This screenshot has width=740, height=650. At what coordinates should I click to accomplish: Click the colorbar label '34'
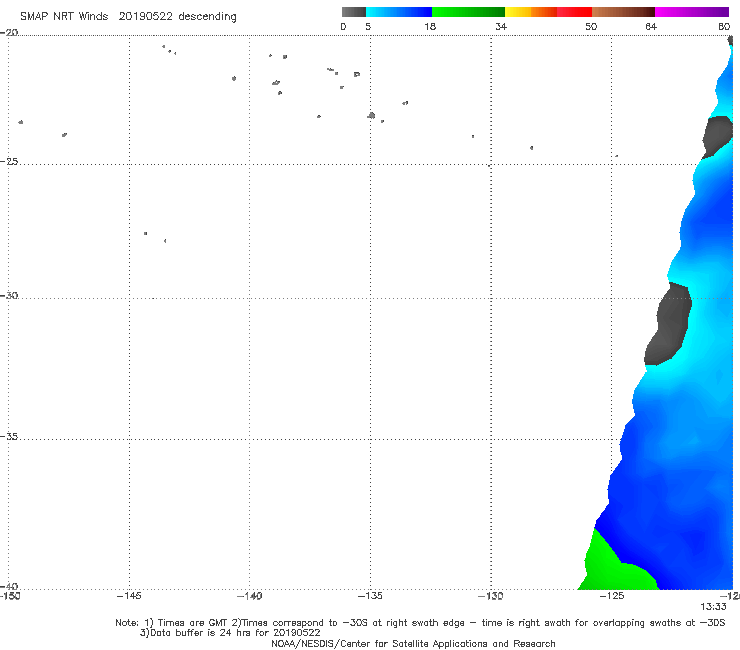[501, 26]
